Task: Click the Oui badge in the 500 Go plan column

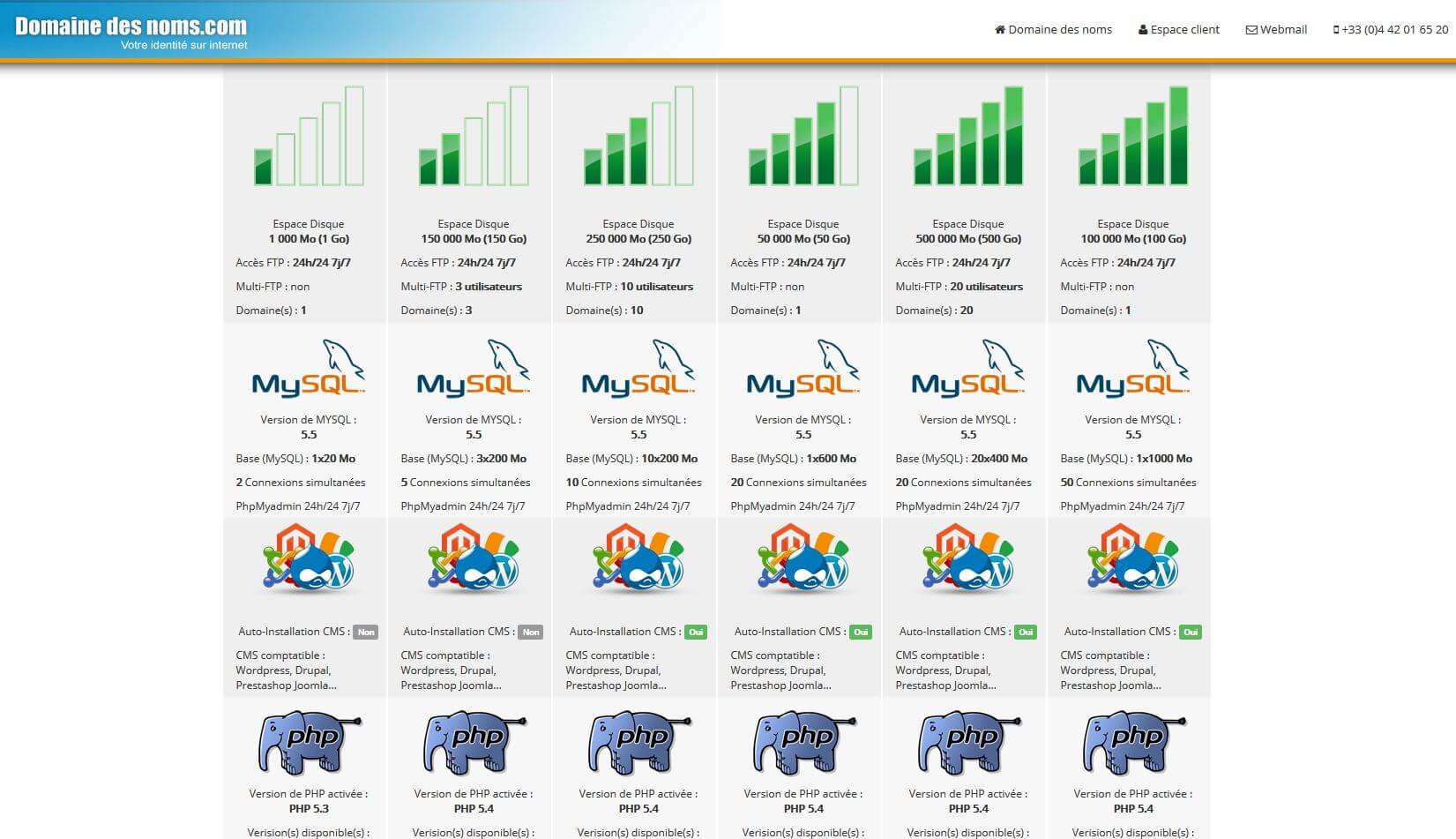Action: click(x=1026, y=633)
